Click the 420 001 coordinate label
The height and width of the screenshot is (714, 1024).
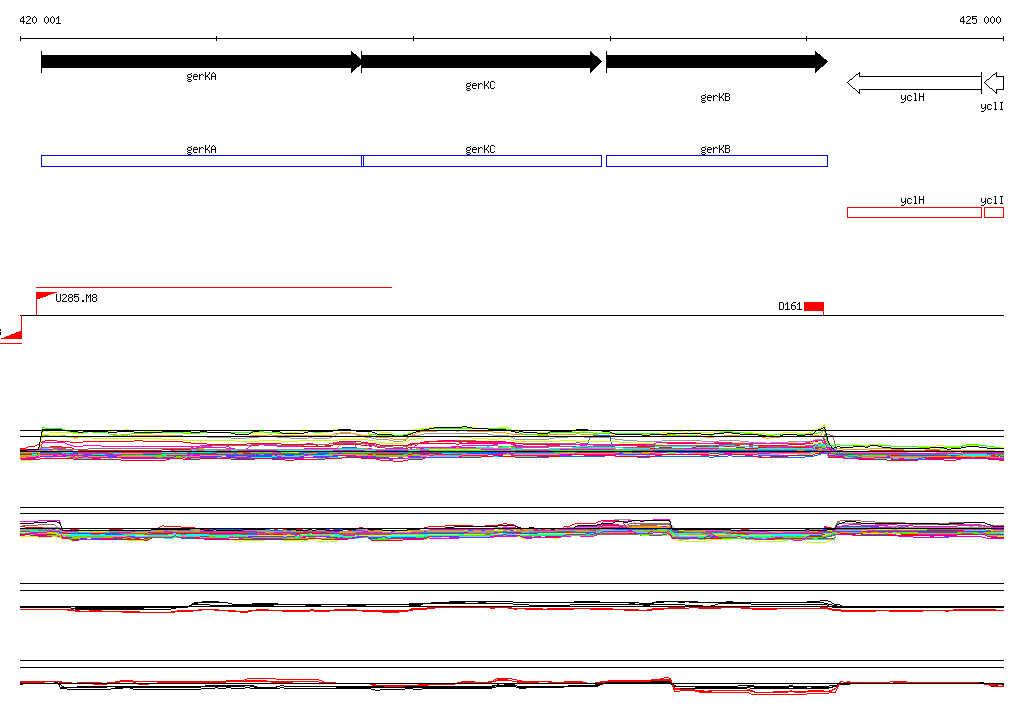(x=40, y=20)
